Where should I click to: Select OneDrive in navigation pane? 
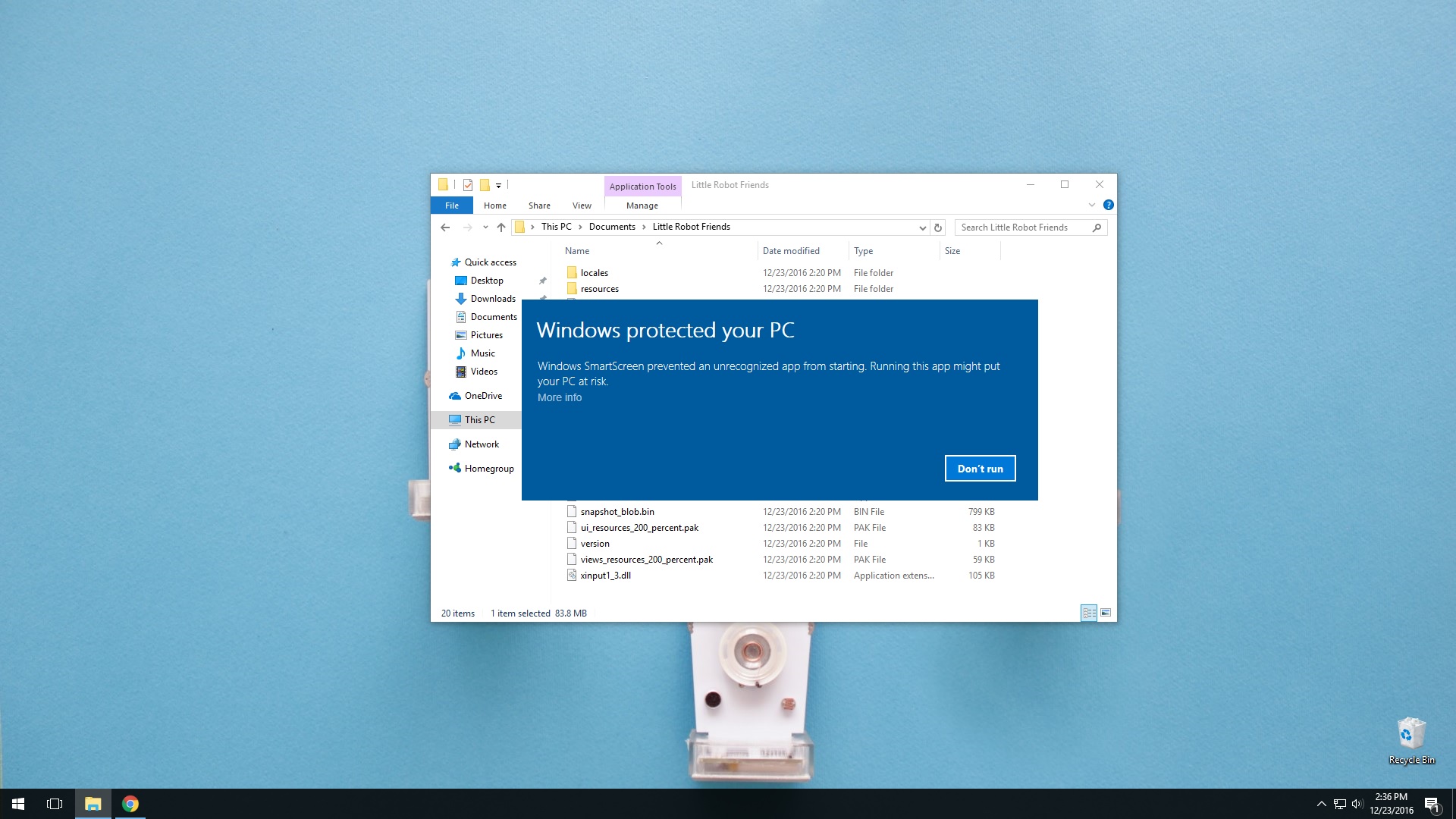tap(475, 396)
